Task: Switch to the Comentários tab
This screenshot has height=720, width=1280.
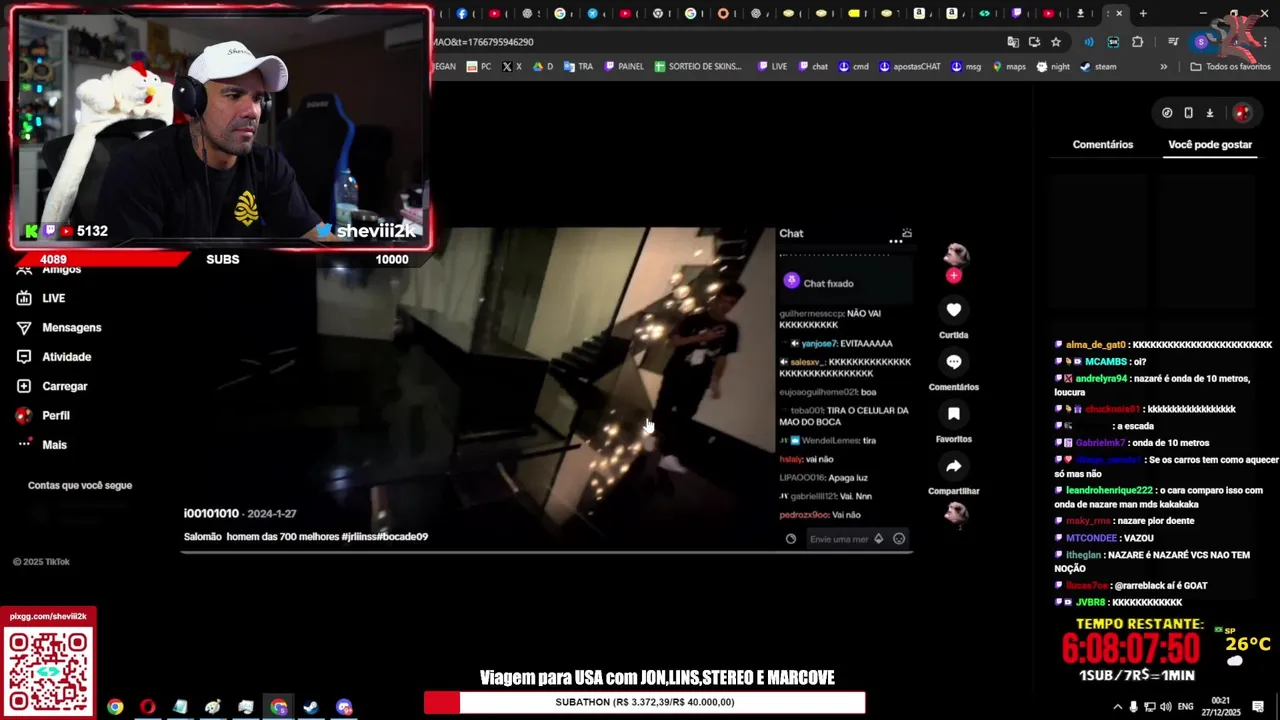Action: click(1103, 144)
